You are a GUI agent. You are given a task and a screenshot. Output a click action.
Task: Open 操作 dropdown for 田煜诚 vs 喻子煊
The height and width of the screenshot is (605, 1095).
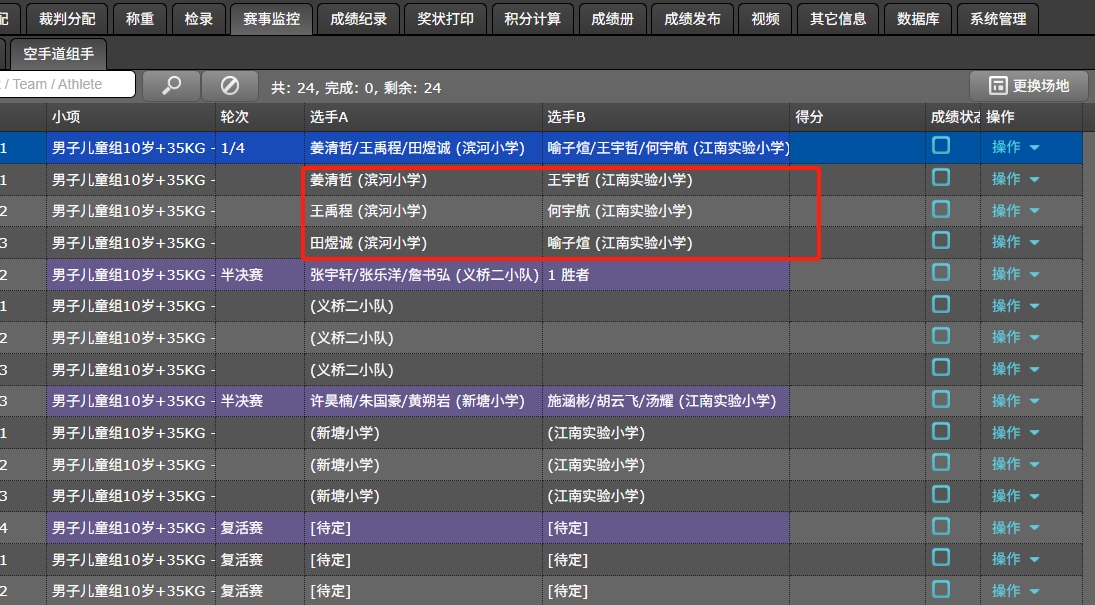(x=1015, y=242)
